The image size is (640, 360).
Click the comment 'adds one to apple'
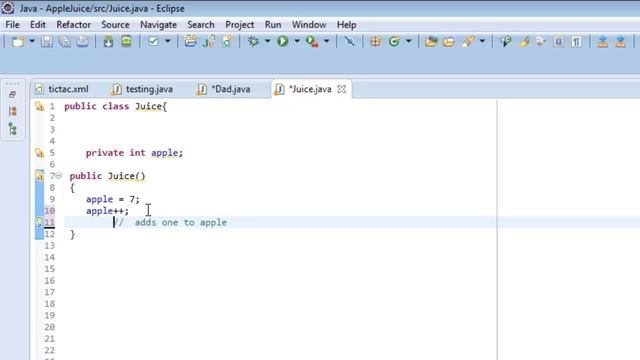[181, 223]
